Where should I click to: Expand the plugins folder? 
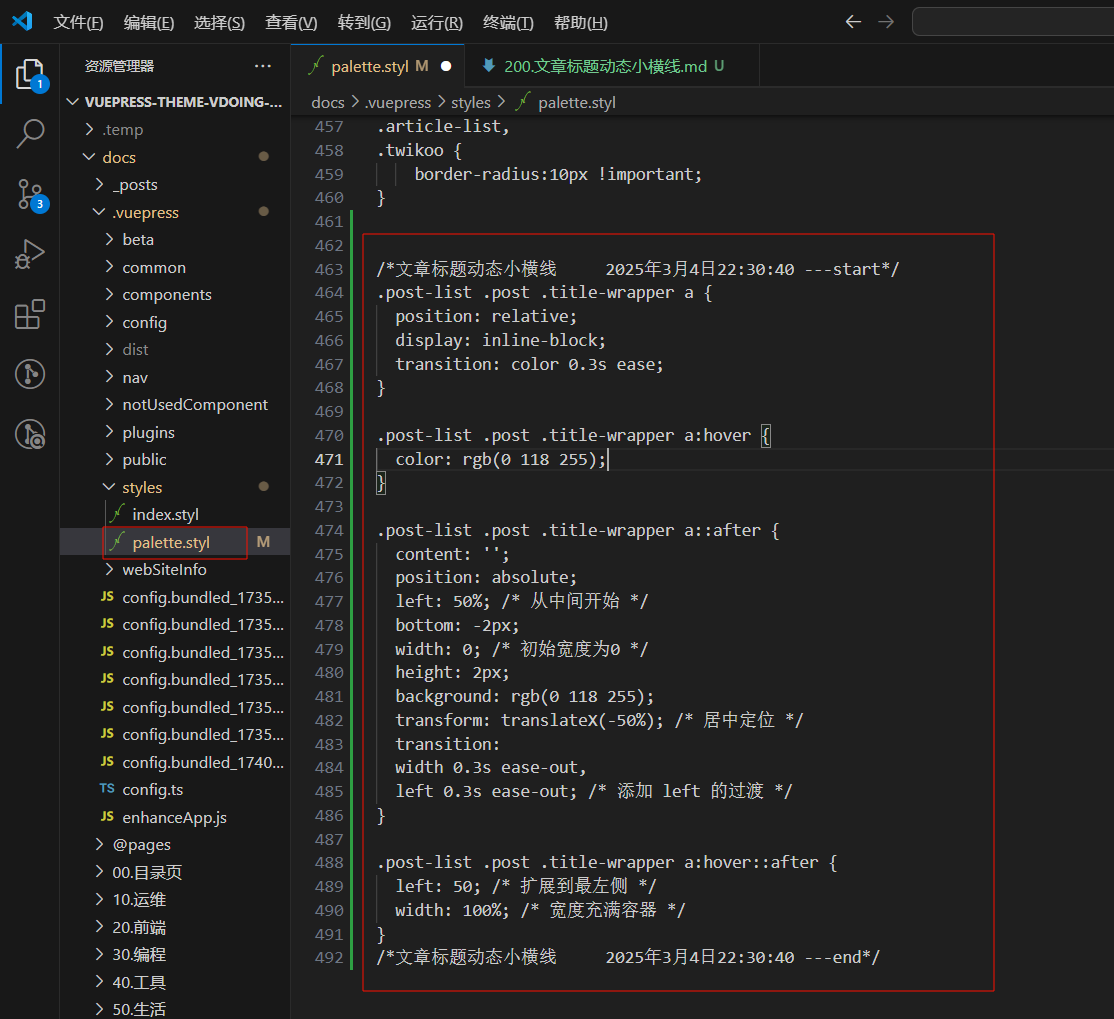tap(175, 432)
